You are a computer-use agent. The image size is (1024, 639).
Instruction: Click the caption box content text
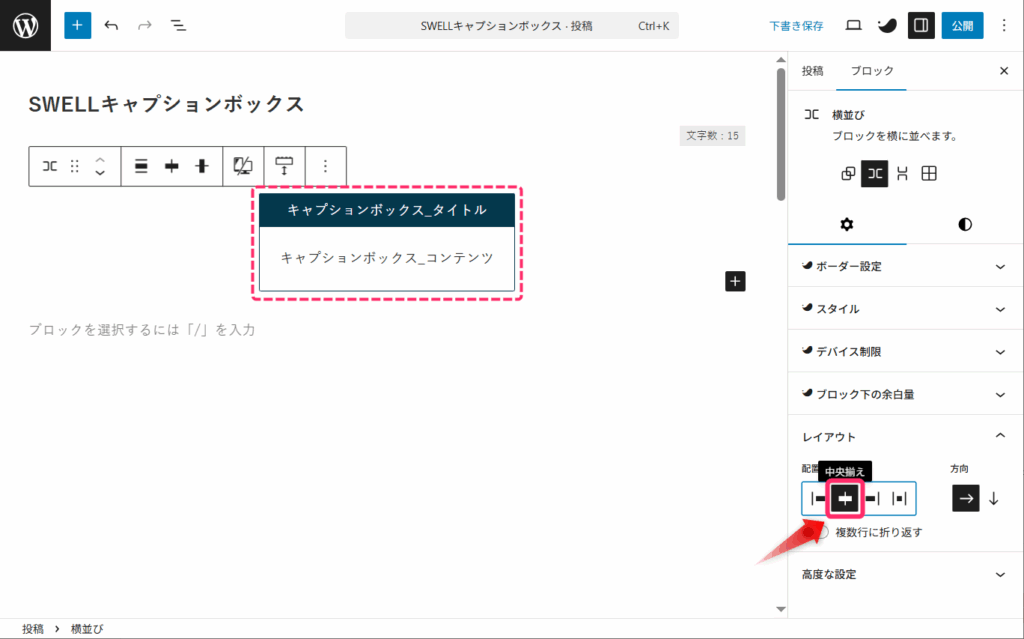pyautogui.click(x=387, y=258)
